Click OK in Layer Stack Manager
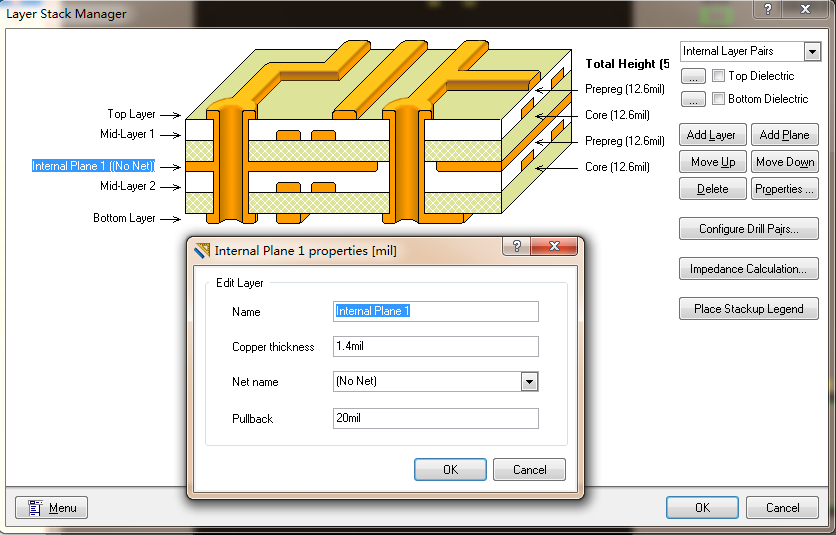 point(702,507)
